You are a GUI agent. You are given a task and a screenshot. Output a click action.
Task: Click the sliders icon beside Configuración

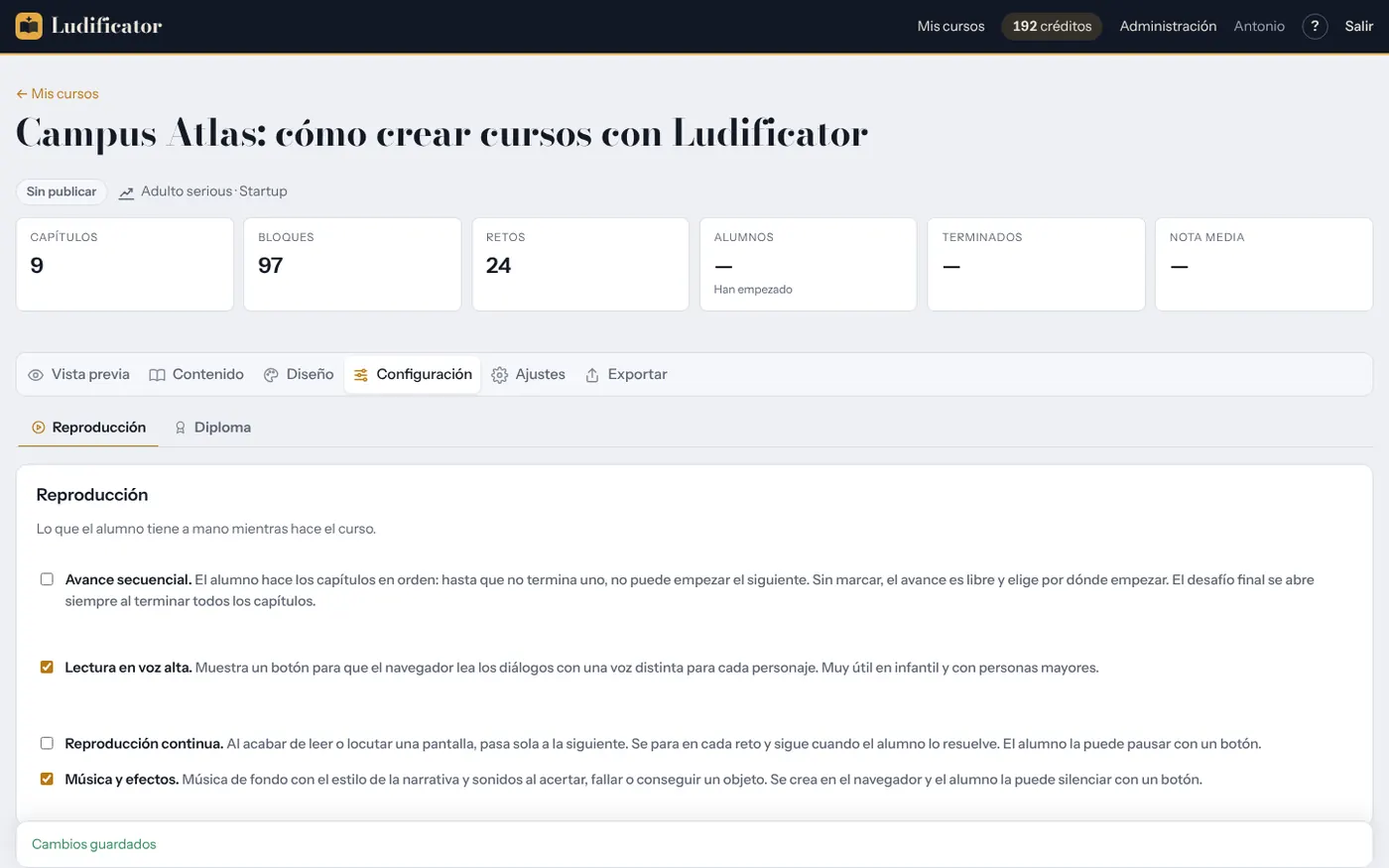(x=361, y=375)
